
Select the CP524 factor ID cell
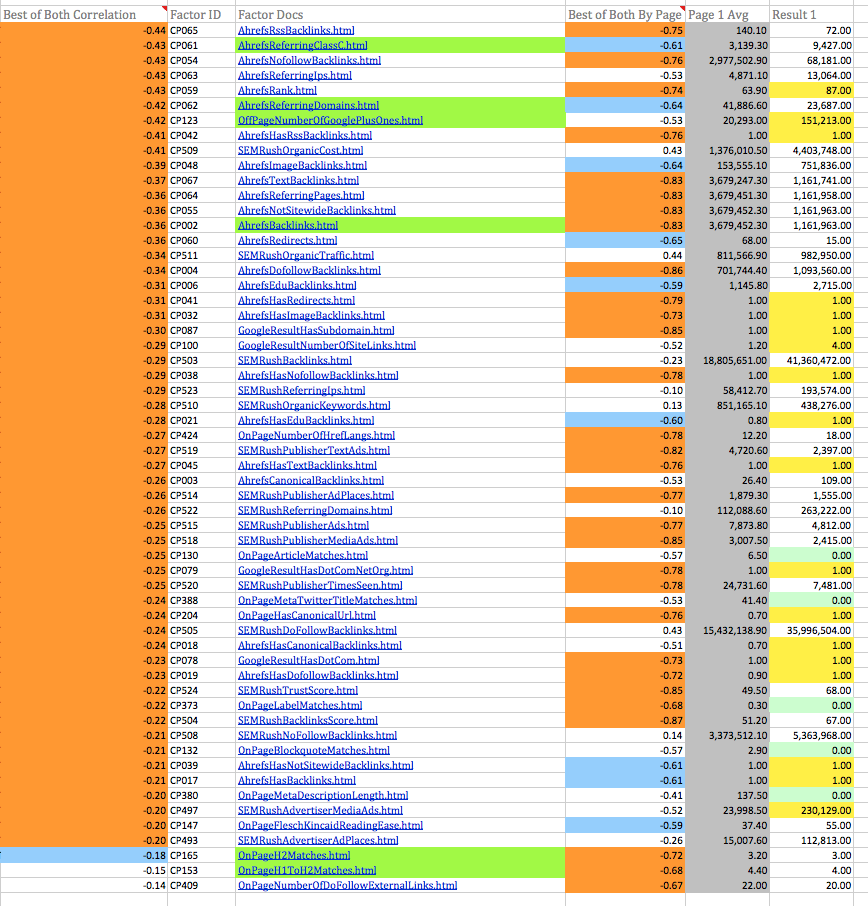click(202, 692)
